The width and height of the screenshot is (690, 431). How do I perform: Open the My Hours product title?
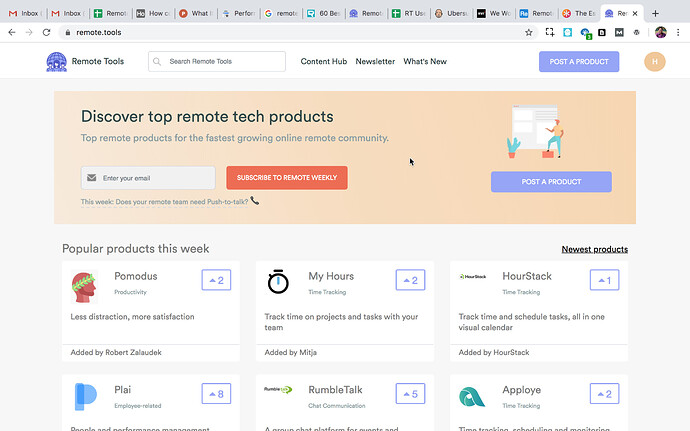click(331, 276)
